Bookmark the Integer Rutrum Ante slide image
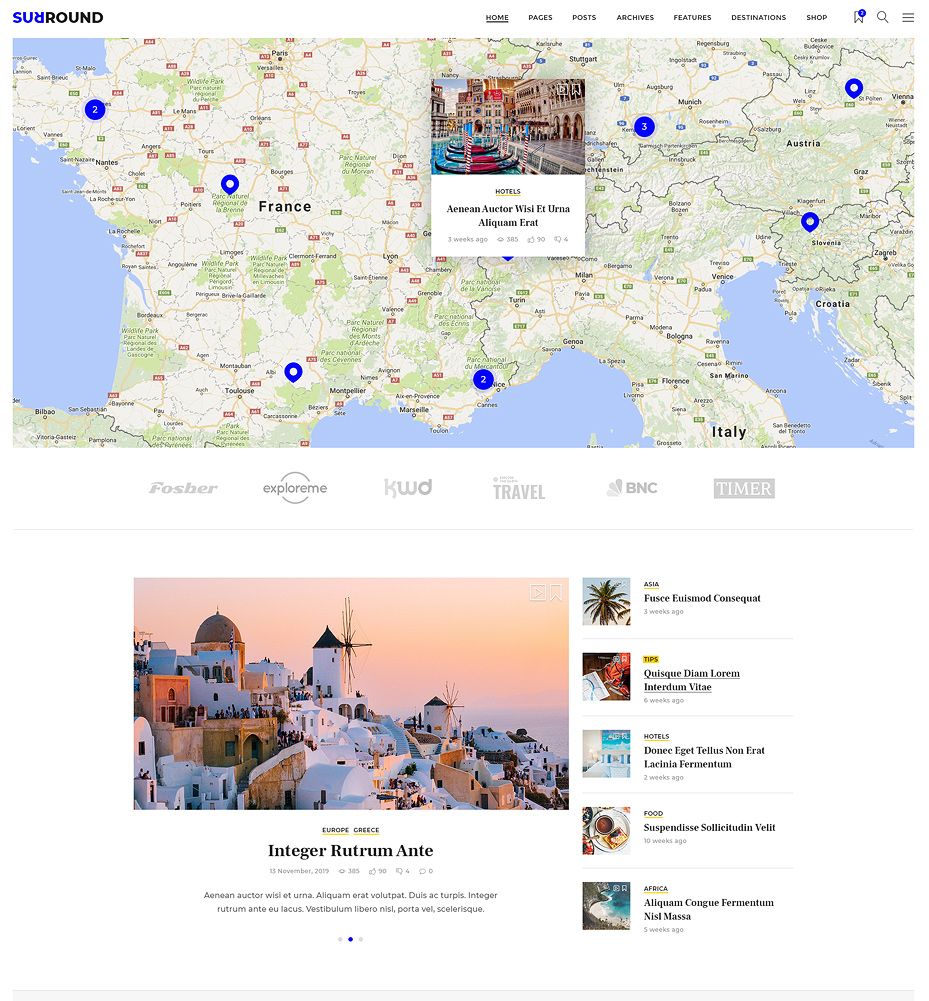The width and height of the screenshot is (929, 1001). pyautogui.click(x=556, y=592)
